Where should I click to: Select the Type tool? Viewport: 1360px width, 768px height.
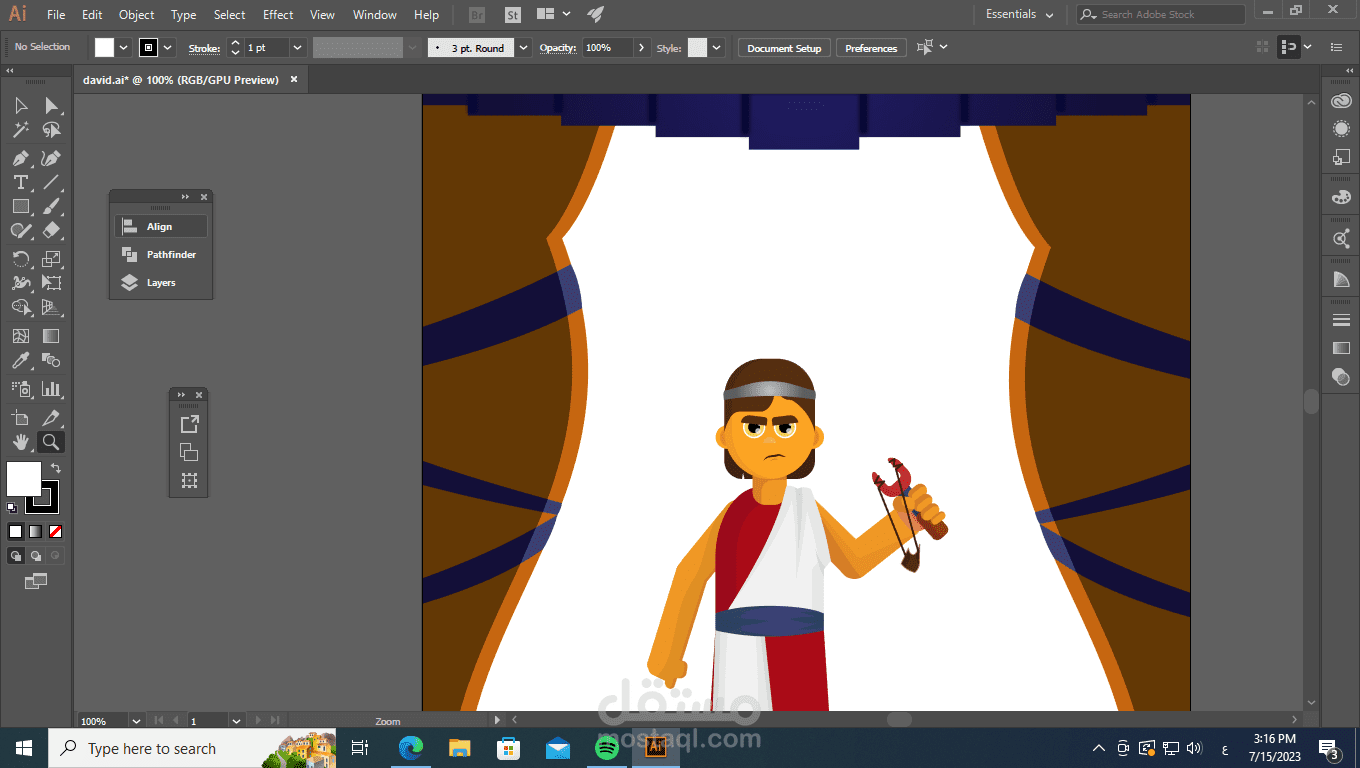point(20,182)
